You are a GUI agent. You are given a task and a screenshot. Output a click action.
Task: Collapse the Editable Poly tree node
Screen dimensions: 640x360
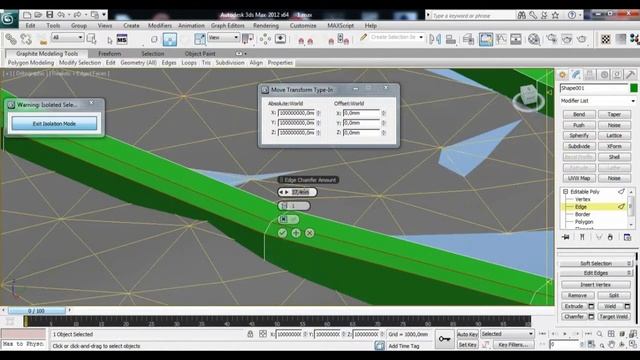click(565, 191)
